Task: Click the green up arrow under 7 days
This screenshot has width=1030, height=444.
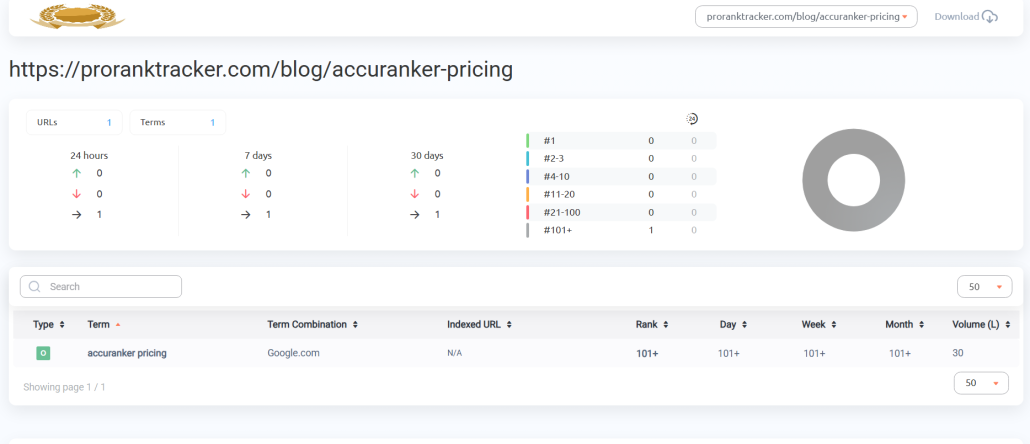Action: [246, 173]
